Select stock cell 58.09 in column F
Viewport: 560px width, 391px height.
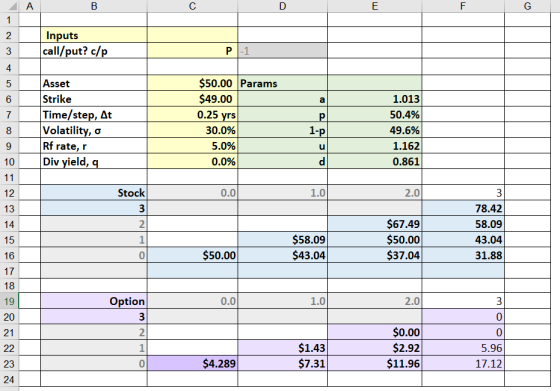463,224
